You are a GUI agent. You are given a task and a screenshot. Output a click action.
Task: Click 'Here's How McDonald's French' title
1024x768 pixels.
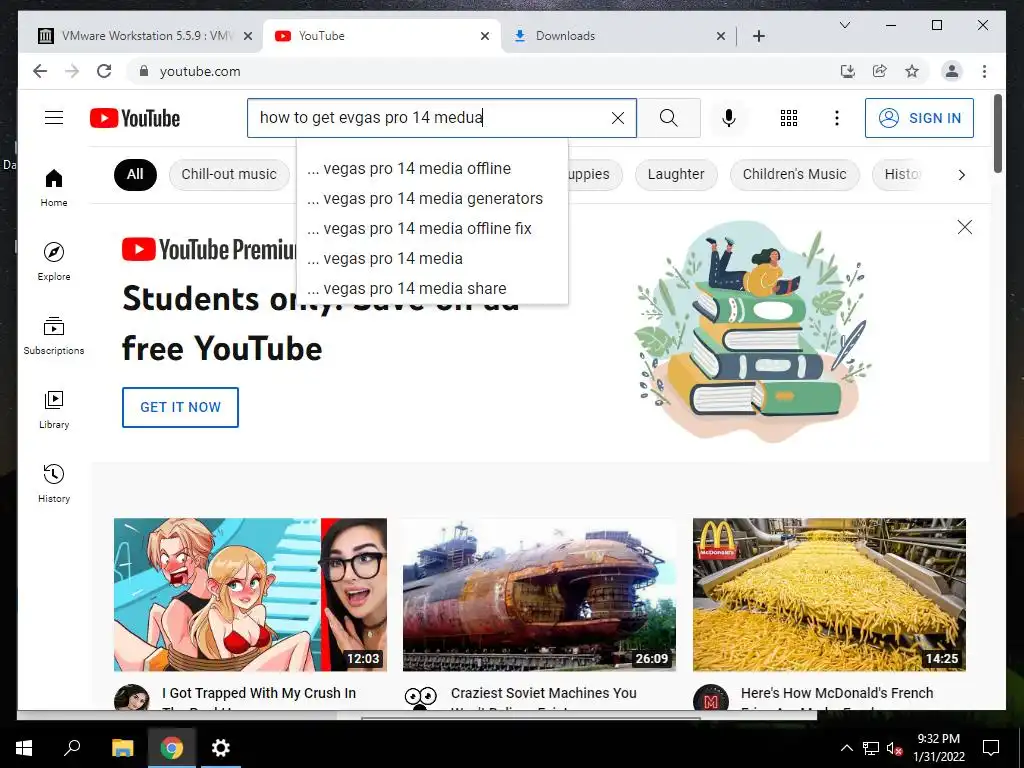837,693
